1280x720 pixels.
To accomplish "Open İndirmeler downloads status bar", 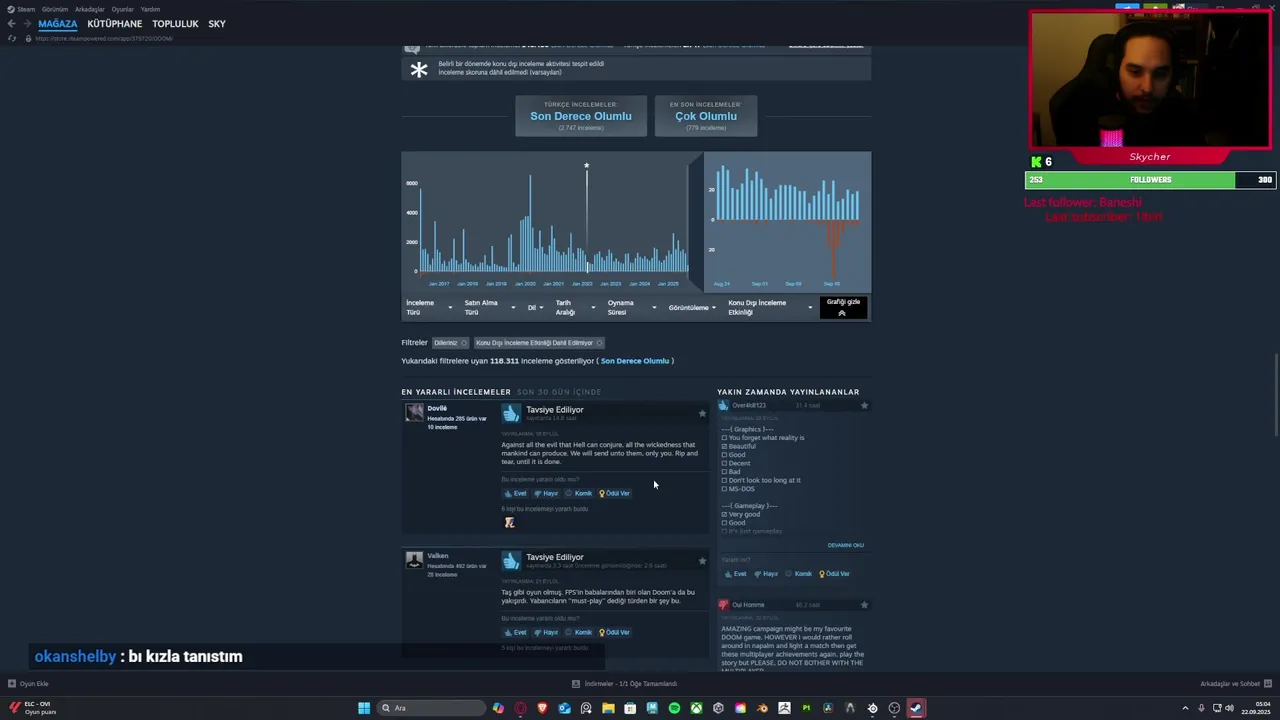I will tap(624, 684).
